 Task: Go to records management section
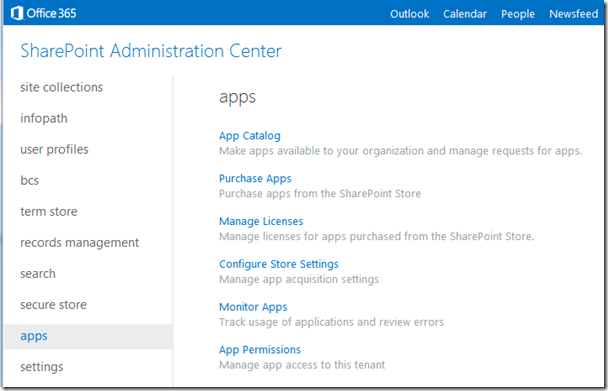79,242
